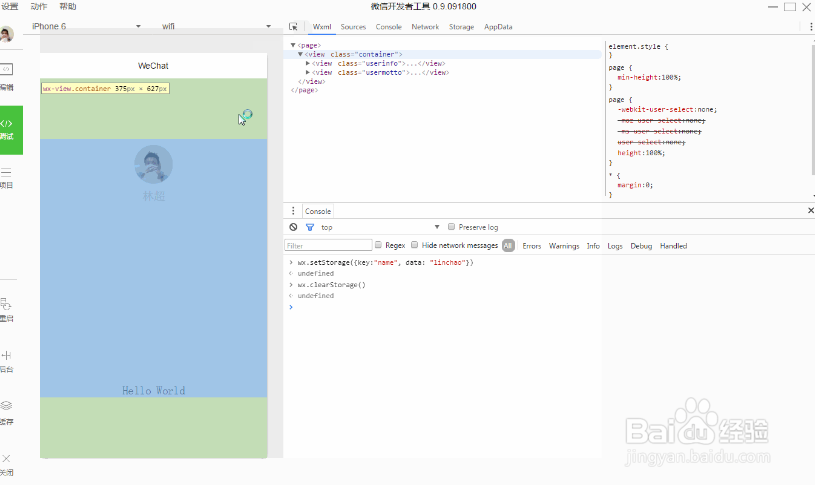Click the element.style rule header
815x485 pixels.
click(638, 46)
